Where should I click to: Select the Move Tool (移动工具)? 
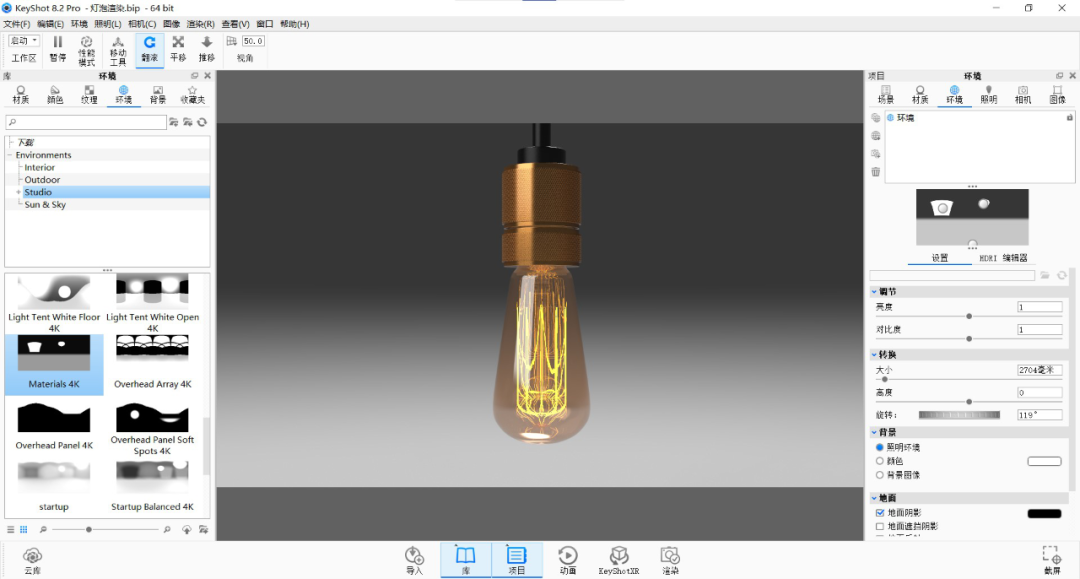(x=118, y=50)
